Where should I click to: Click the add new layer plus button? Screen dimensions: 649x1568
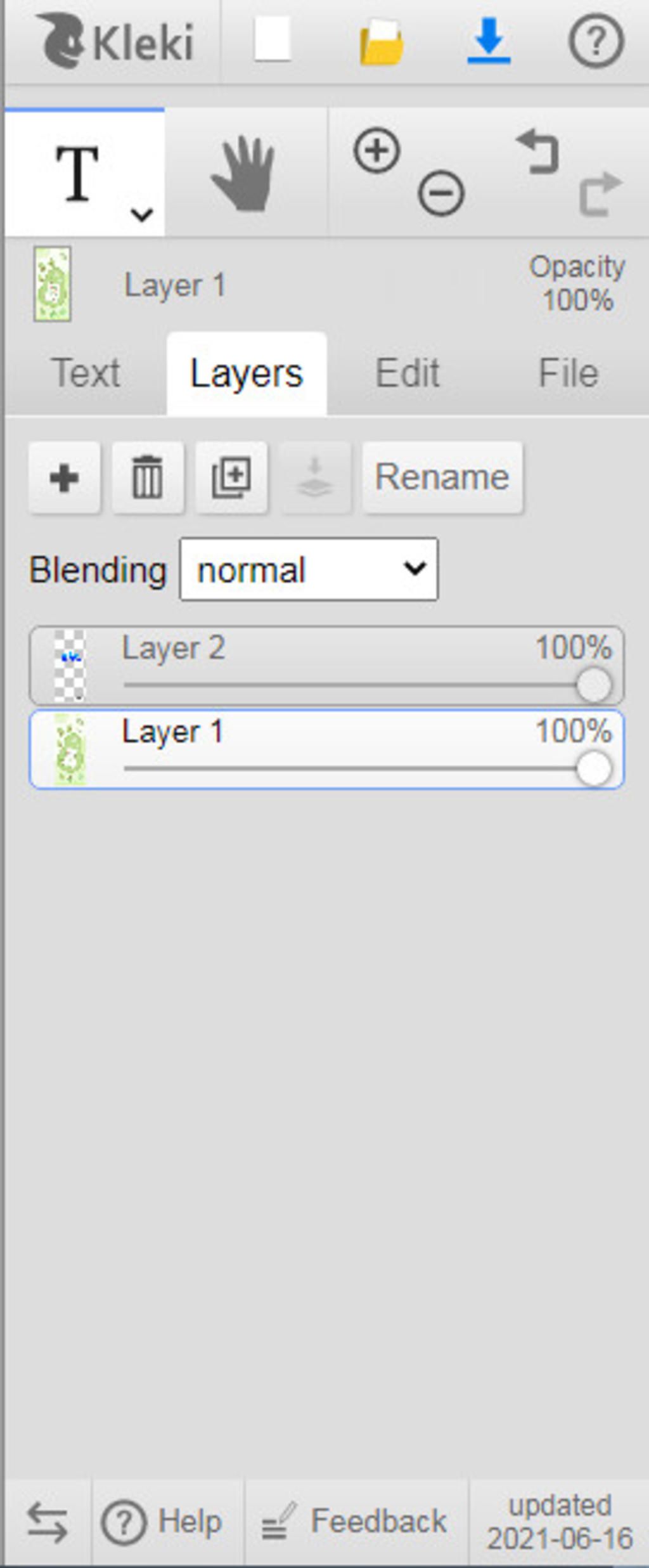[x=64, y=477]
